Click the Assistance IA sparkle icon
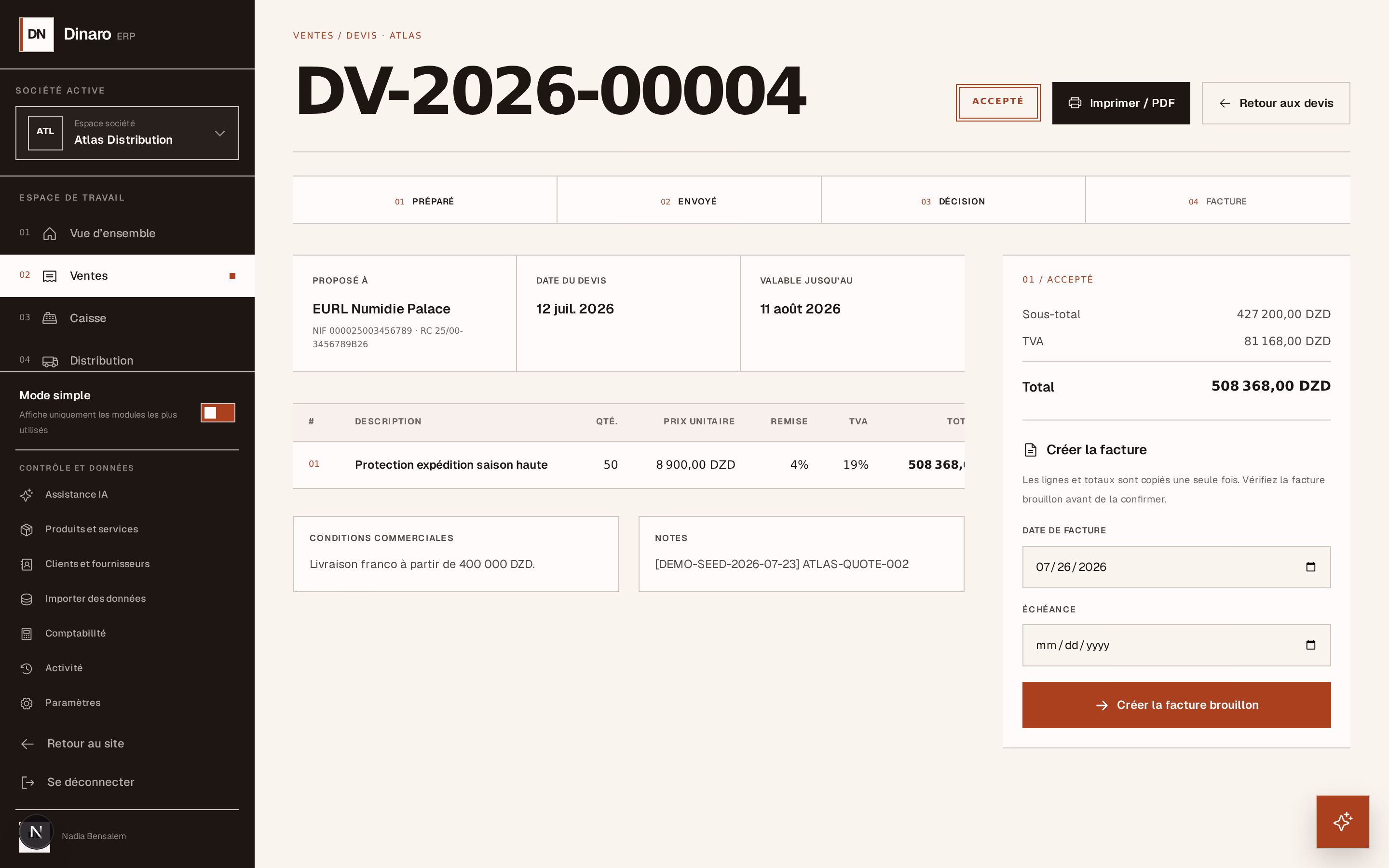1389x868 pixels. 27,495
